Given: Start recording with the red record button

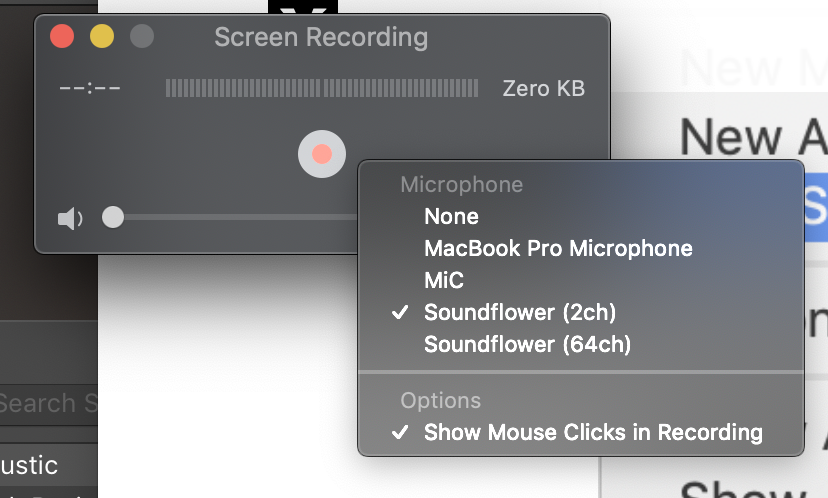Looking at the screenshot, I should tap(322, 154).
